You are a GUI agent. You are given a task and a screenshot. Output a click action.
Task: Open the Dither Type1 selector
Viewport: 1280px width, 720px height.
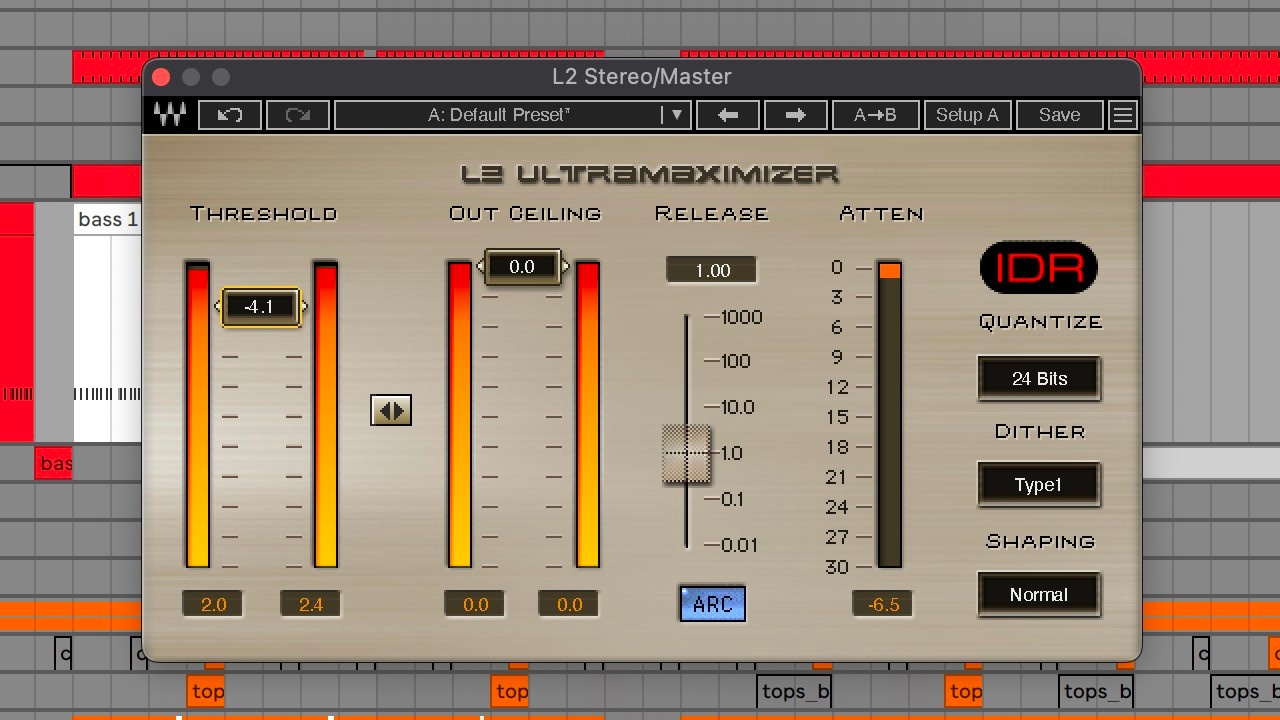click(1039, 485)
